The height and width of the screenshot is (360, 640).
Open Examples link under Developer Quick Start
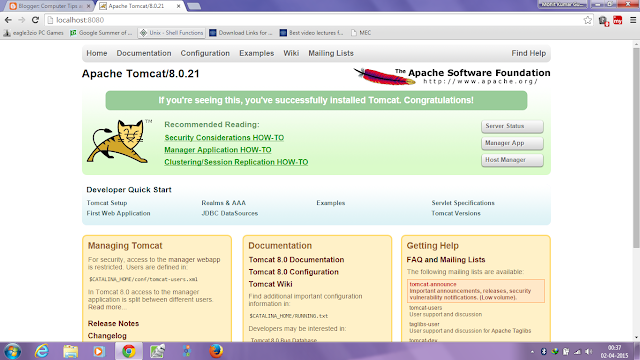[331, 203]
